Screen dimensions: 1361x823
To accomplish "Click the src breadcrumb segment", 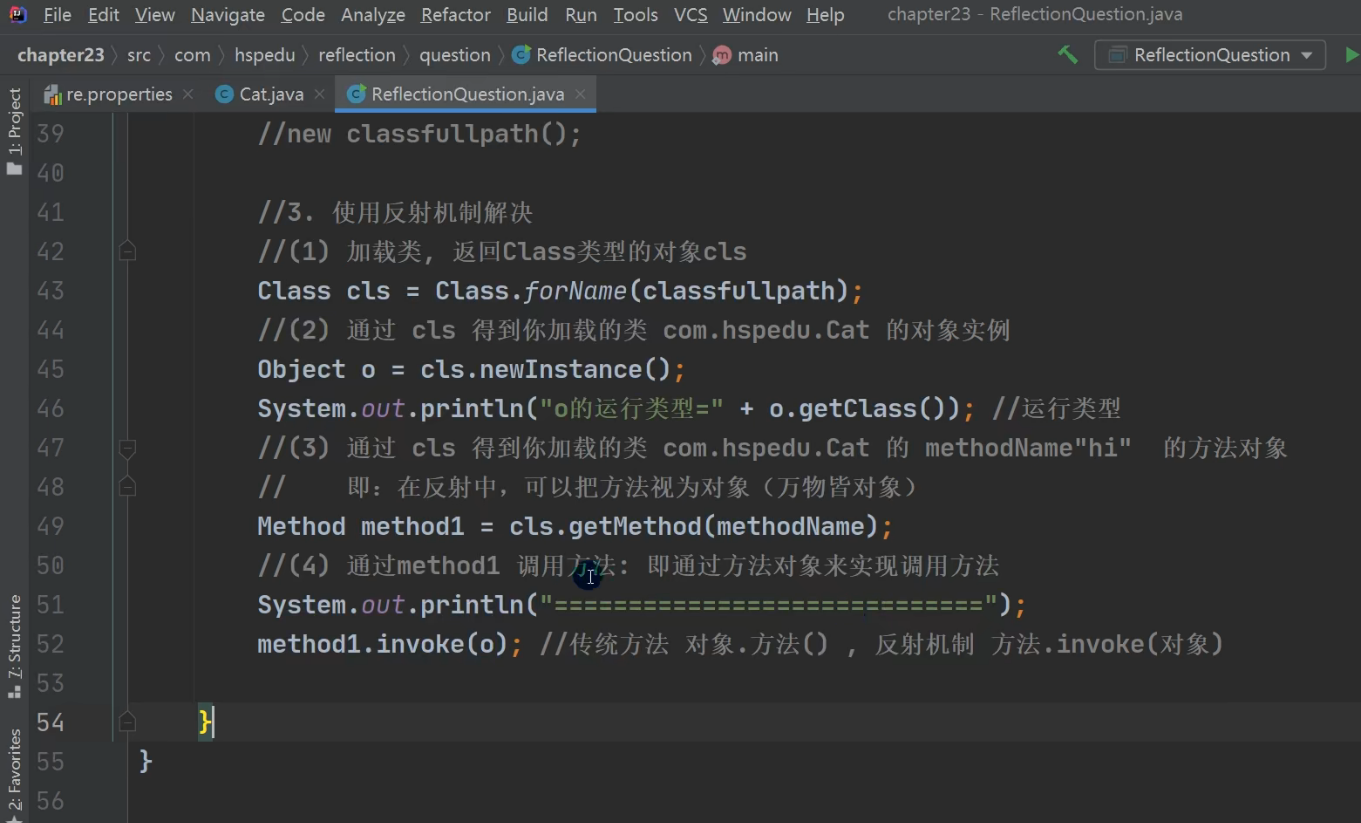I will (x=139, y=55).
